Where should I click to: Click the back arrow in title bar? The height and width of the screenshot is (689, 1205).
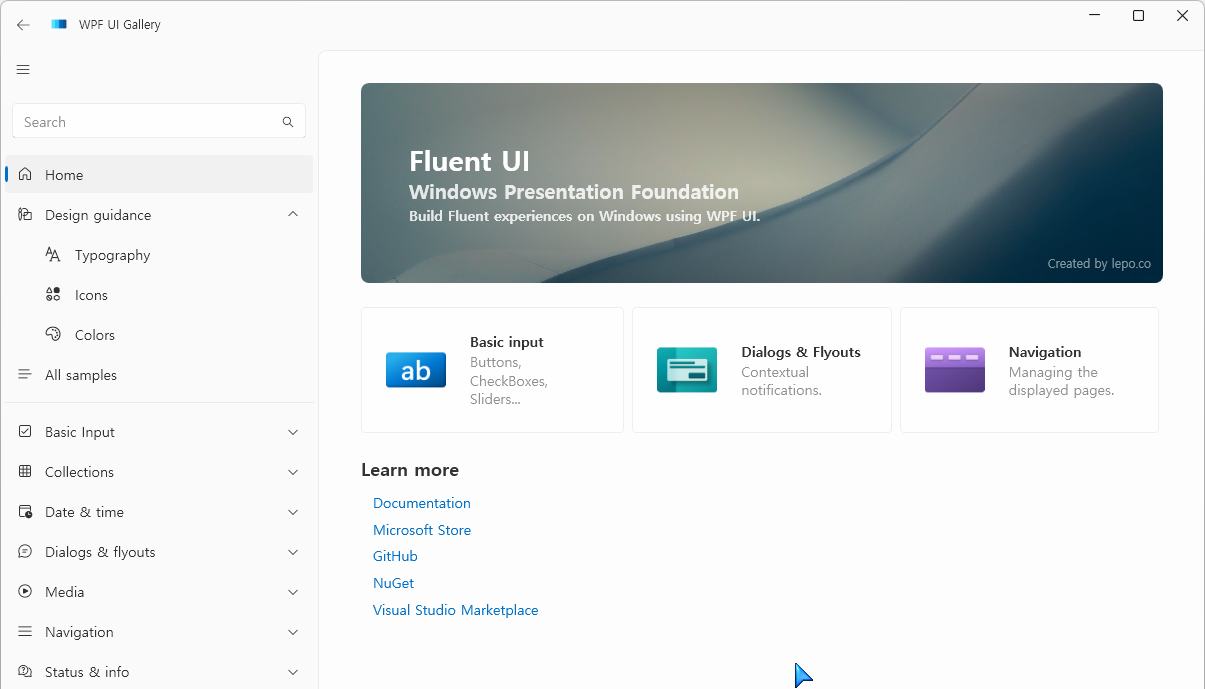coord(23,25)
